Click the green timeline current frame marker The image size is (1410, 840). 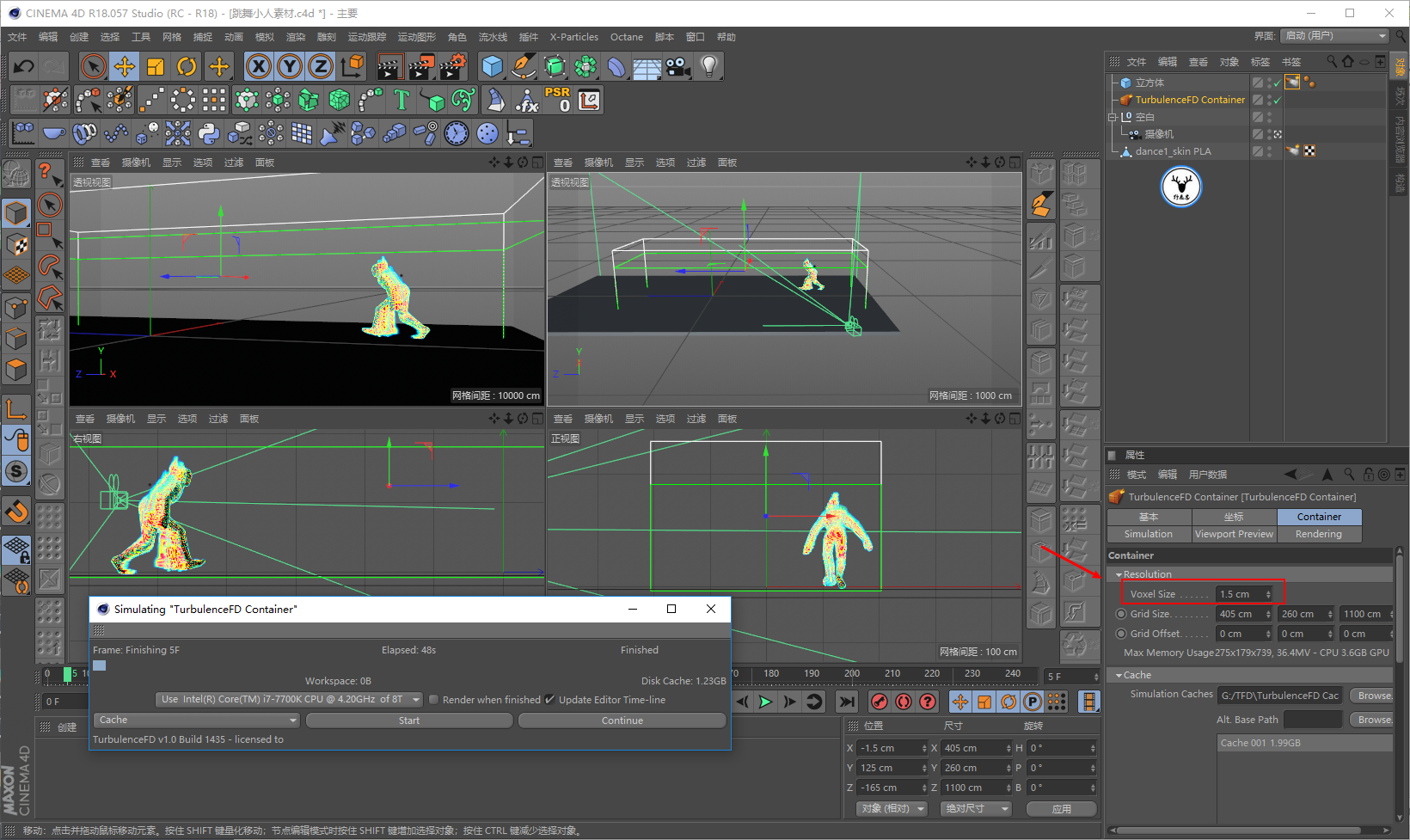pyautogui.click(x=68, y=675)
